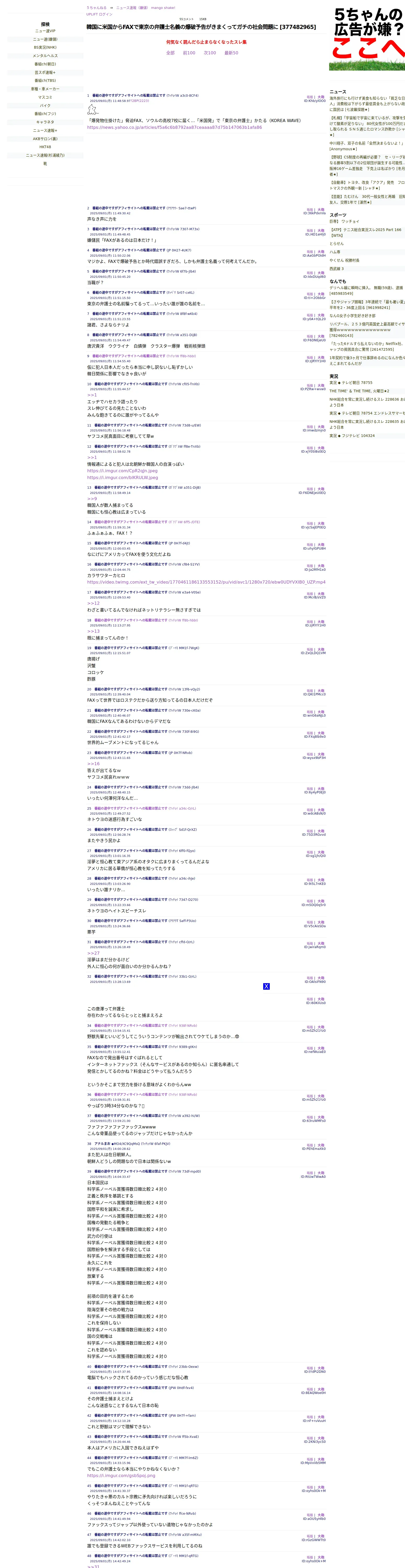Image resolution: width=405 pixels, height=1568 pixels.
Task: Click the small avatar image in post 1
Action: (93, 109)
